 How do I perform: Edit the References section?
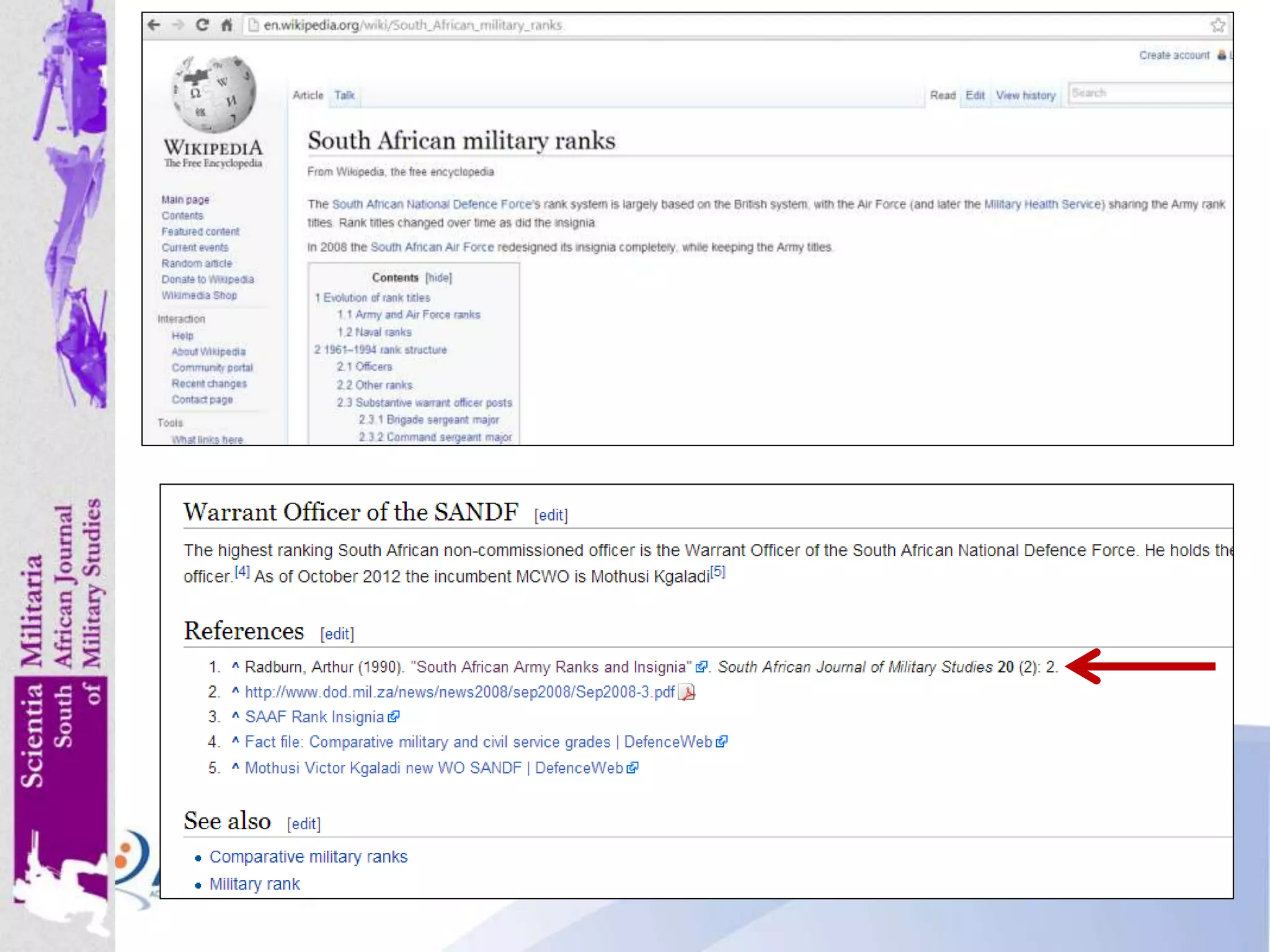click(x=337, y=634)
